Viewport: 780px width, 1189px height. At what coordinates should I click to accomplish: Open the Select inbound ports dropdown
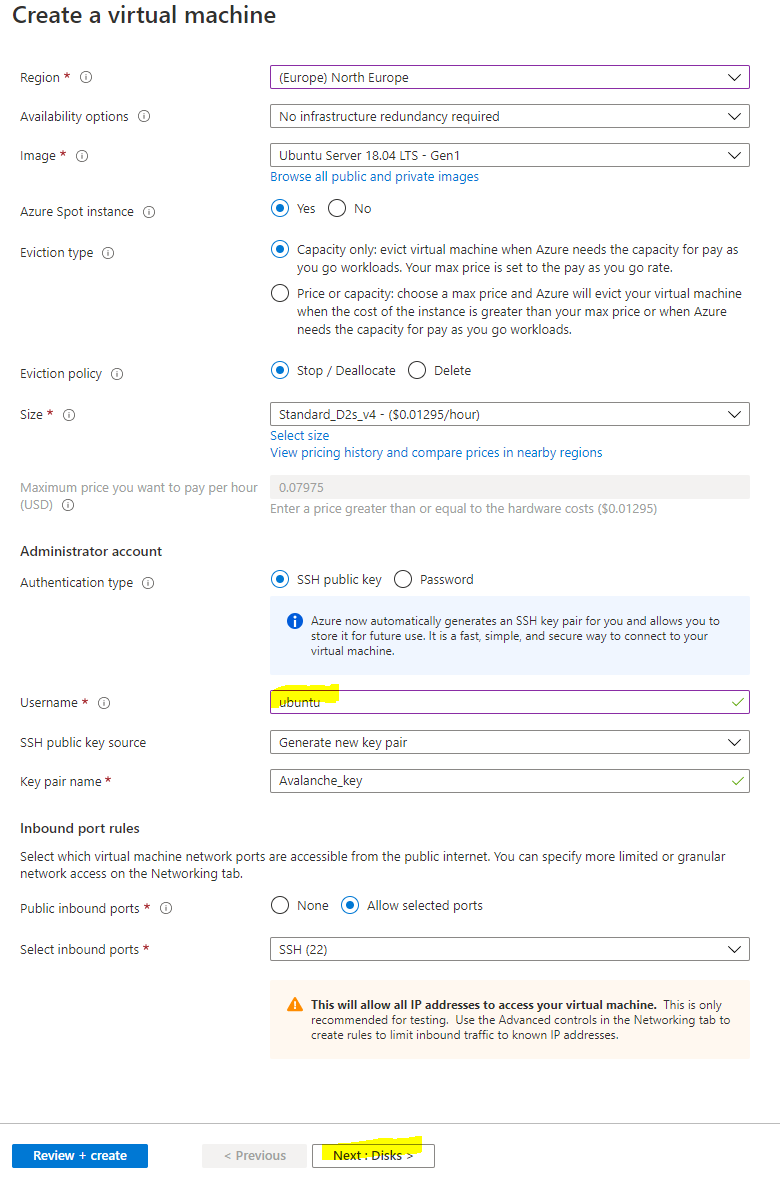click(x=509, y=949)
